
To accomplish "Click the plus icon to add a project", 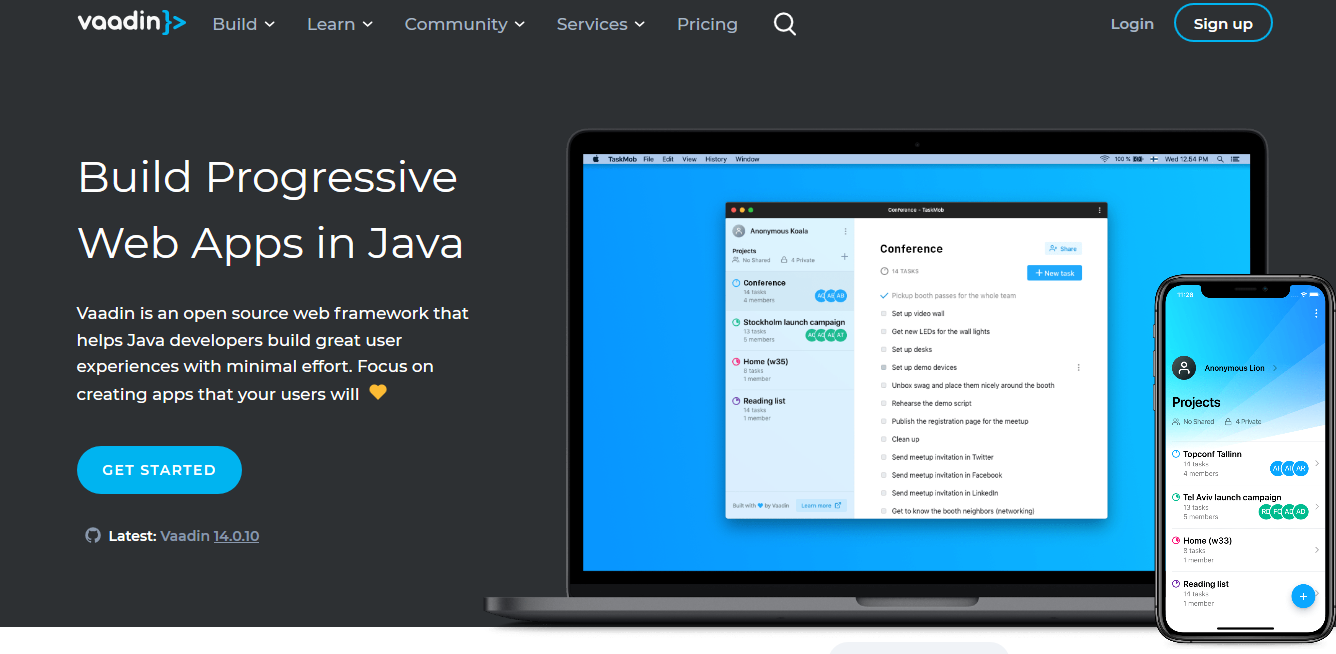I will [845, 257].
